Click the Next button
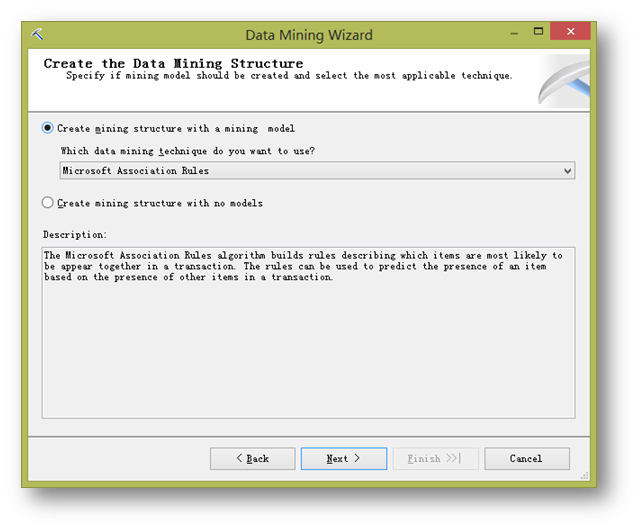 click(x=344, y=459)
